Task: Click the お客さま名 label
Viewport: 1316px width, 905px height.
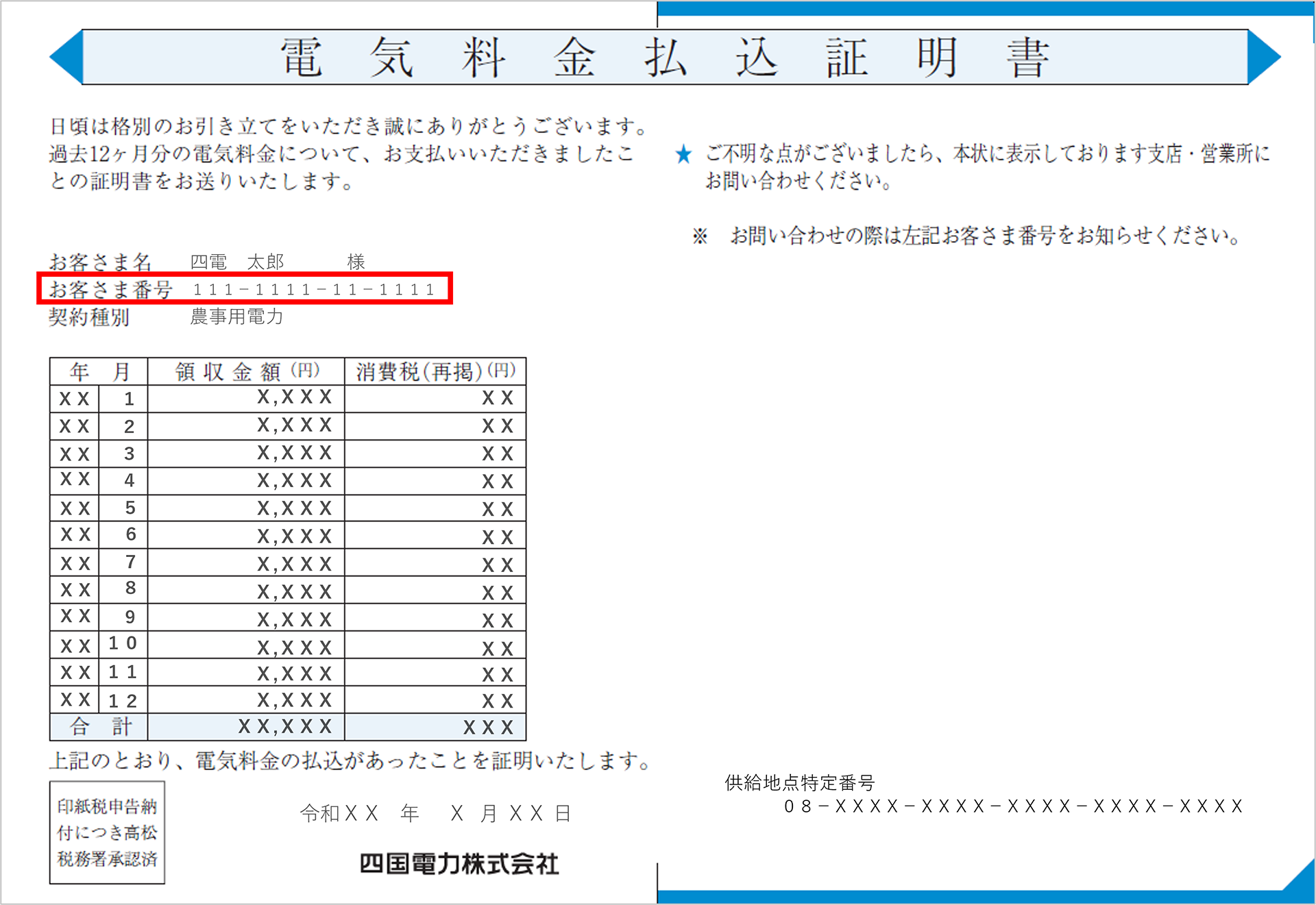Action: coord(100,262)
